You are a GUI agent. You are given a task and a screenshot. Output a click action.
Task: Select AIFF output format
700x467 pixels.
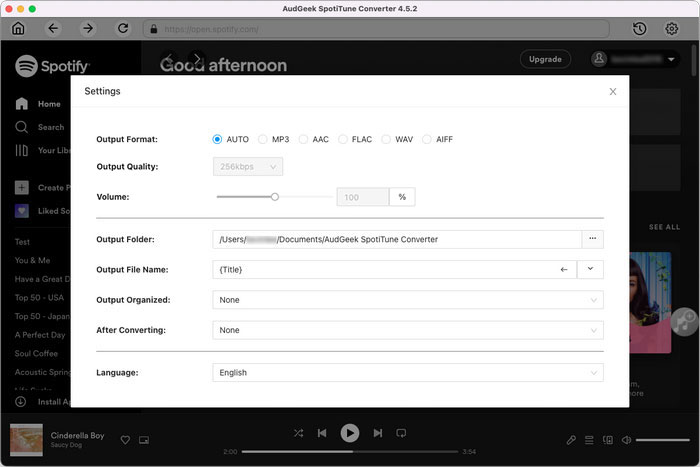[427, 139]
